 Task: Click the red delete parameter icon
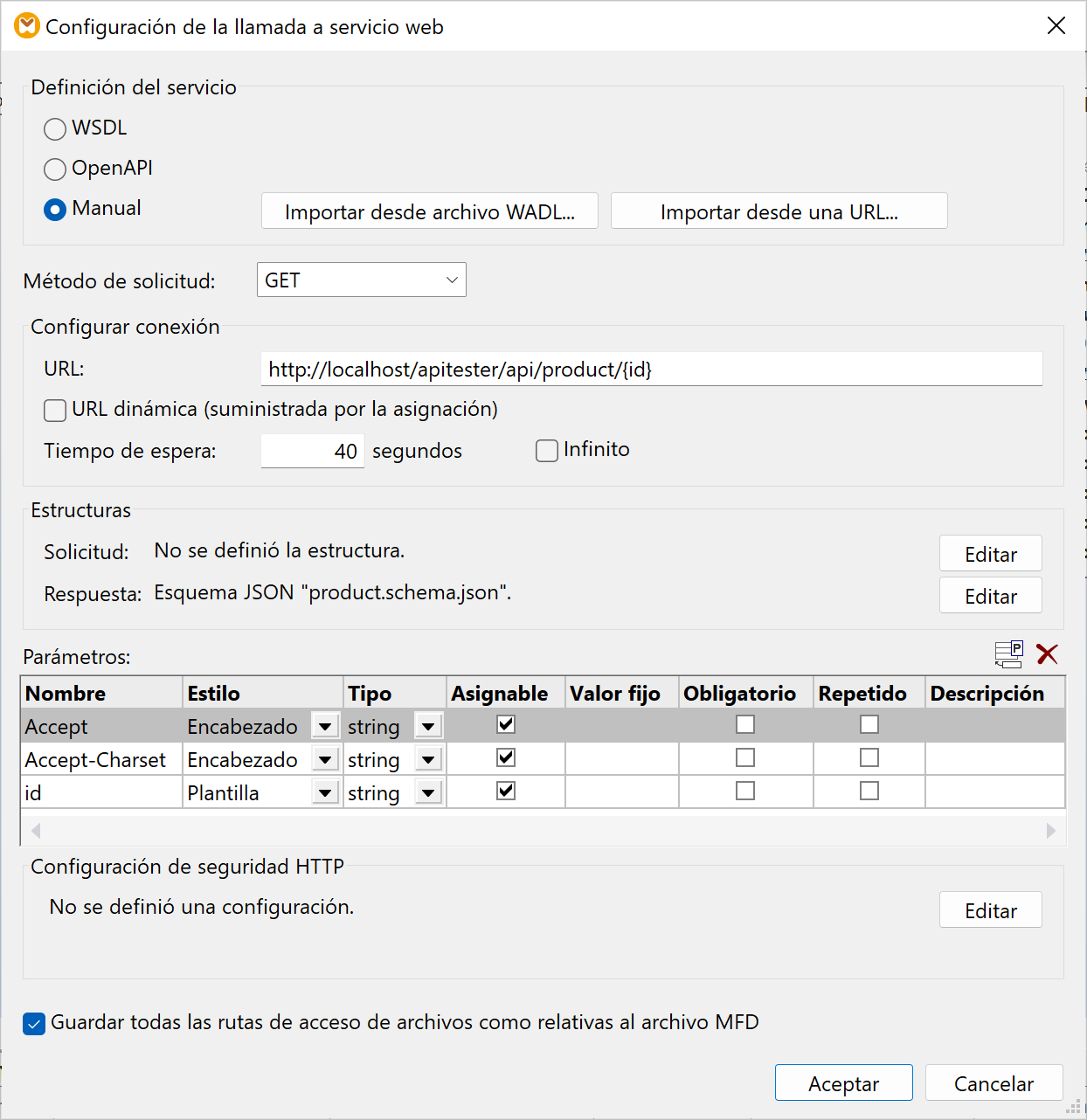[x=1047, y=653]
